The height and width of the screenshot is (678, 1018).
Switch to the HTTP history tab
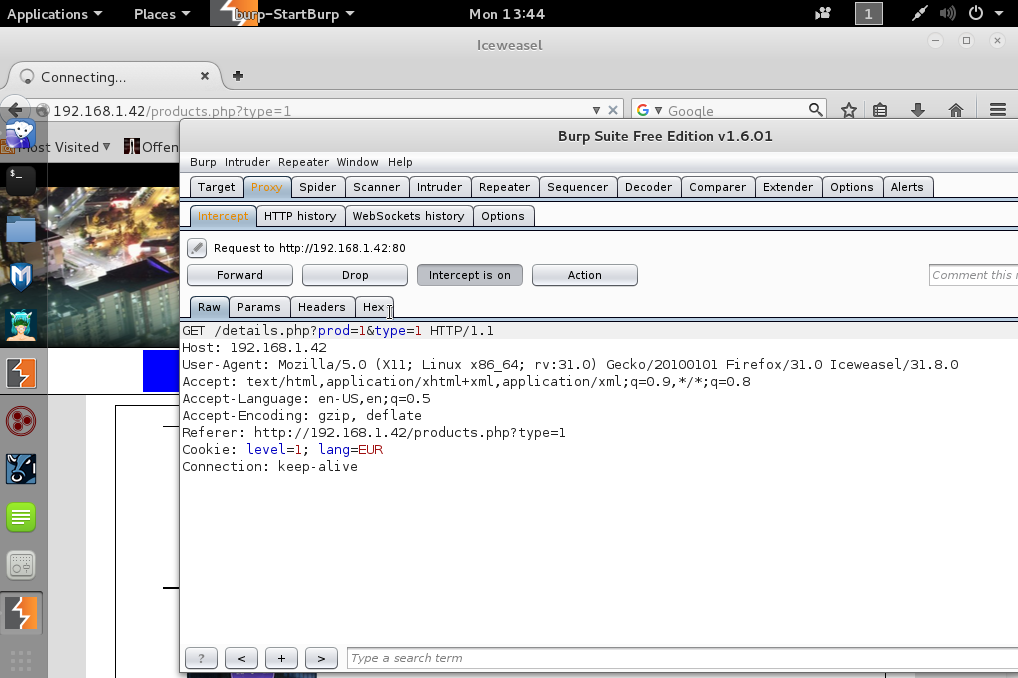(x=300, y=216)
